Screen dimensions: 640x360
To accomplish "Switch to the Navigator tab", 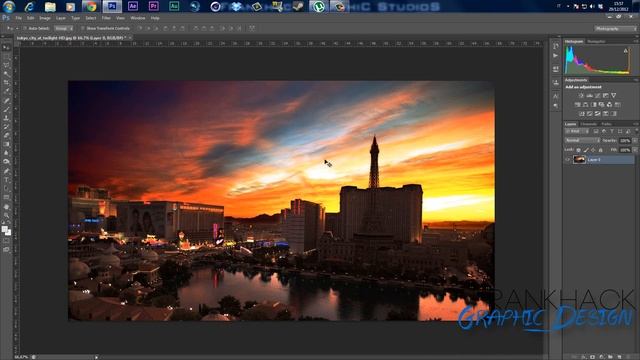I will 596,41.
